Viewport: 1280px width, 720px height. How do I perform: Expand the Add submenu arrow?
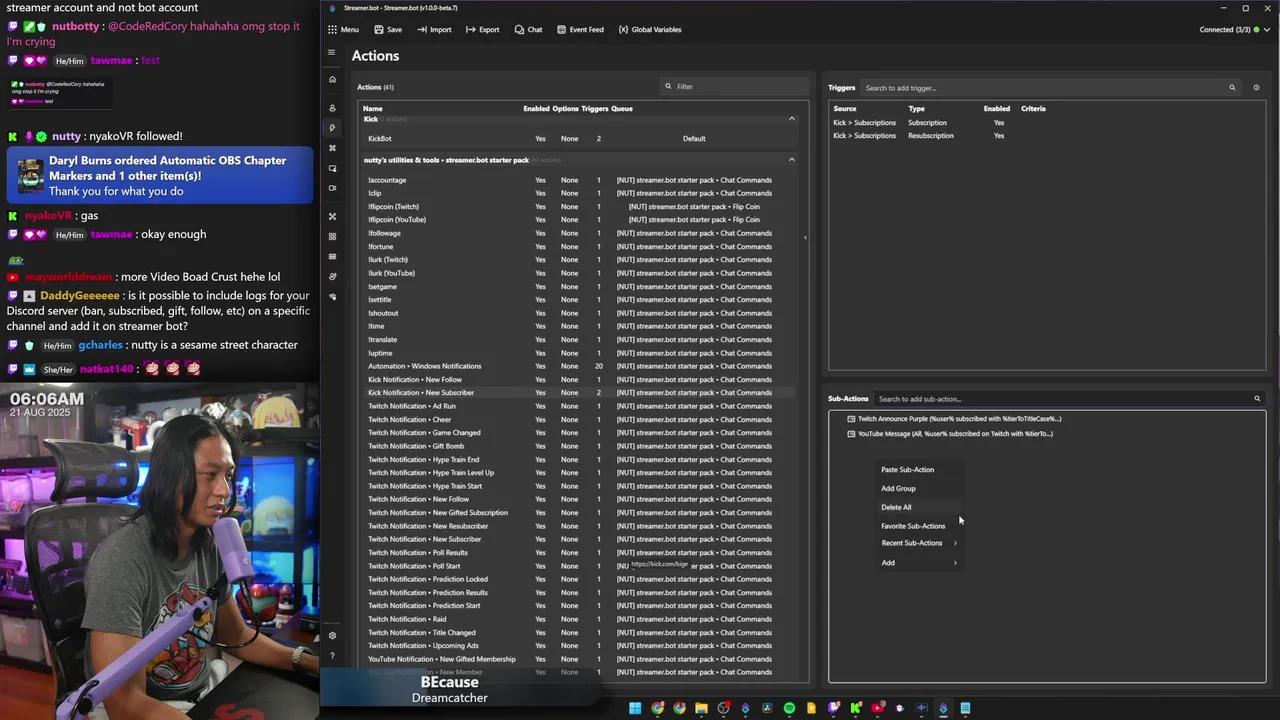(955, 563)
